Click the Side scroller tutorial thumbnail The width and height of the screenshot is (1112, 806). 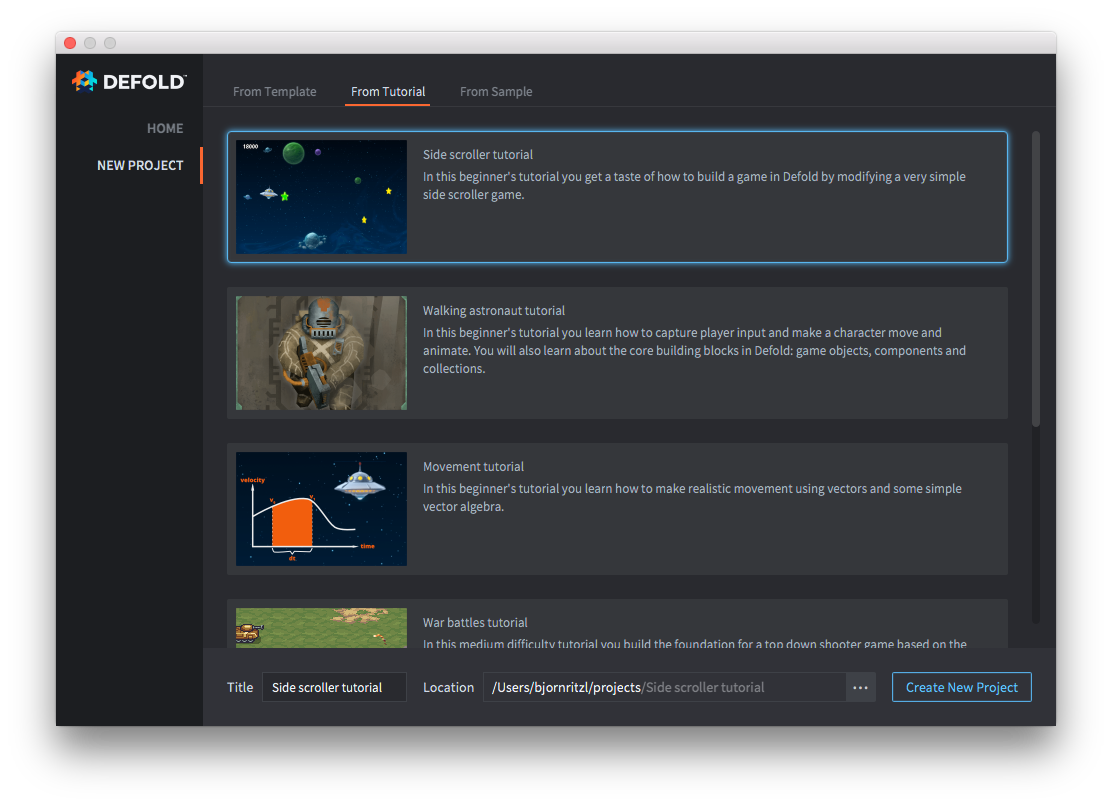point(321,197)
